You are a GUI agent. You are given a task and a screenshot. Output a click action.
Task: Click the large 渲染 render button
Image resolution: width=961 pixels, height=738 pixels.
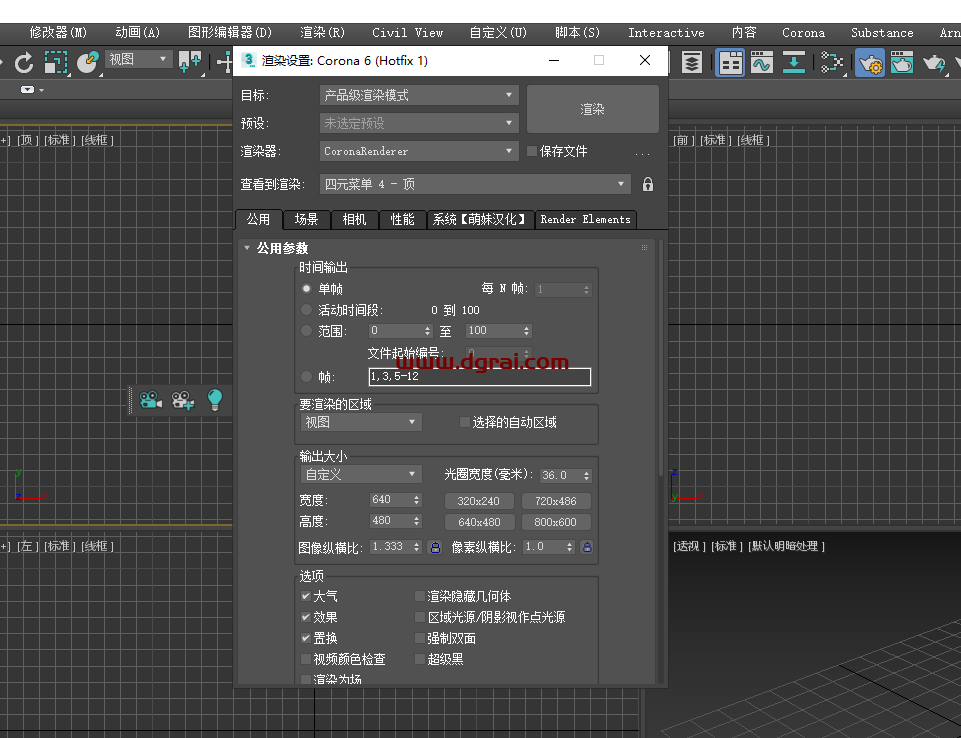(593, 109)
